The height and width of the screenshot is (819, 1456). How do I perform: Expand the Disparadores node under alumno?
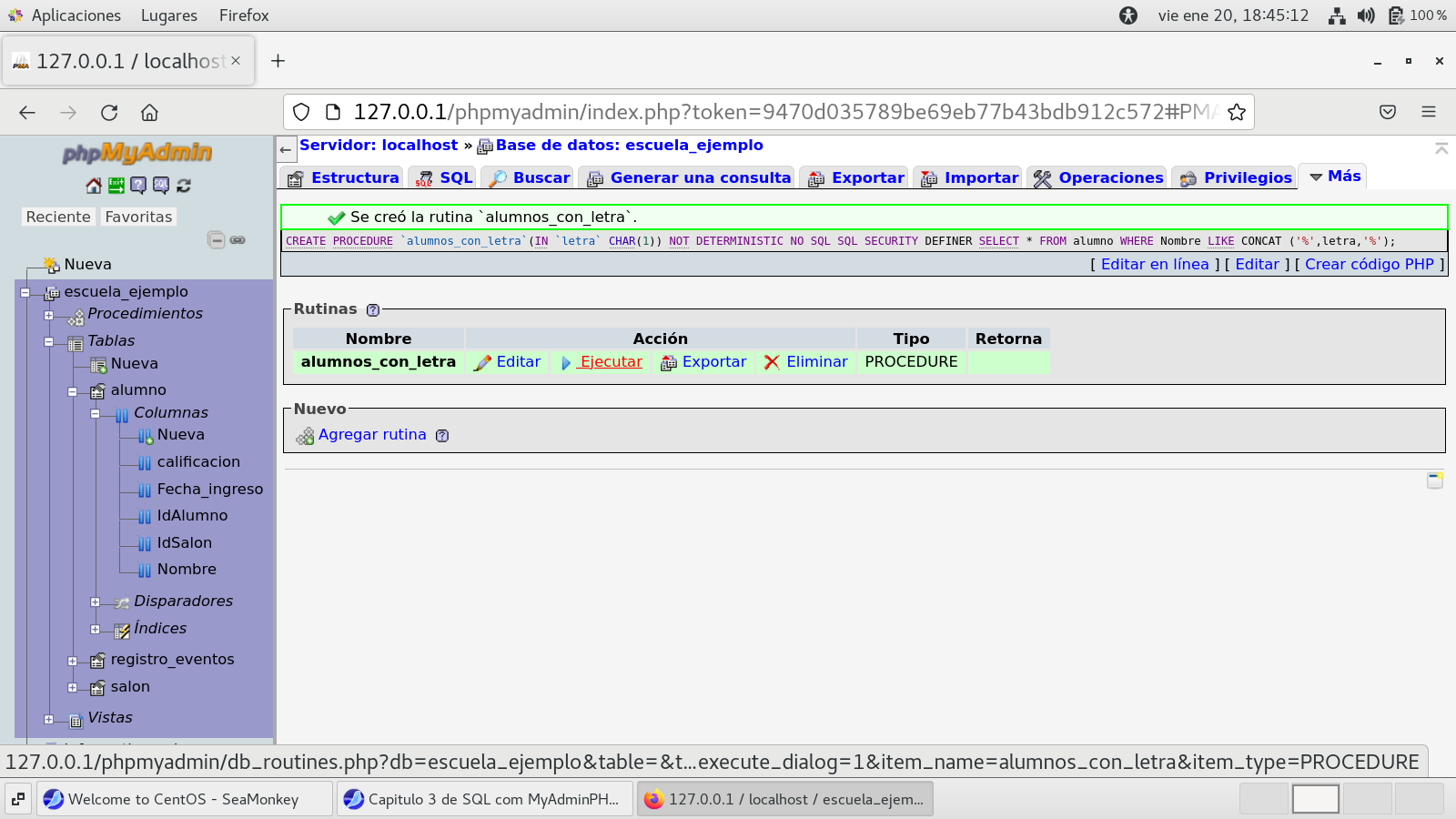(96, 602)
